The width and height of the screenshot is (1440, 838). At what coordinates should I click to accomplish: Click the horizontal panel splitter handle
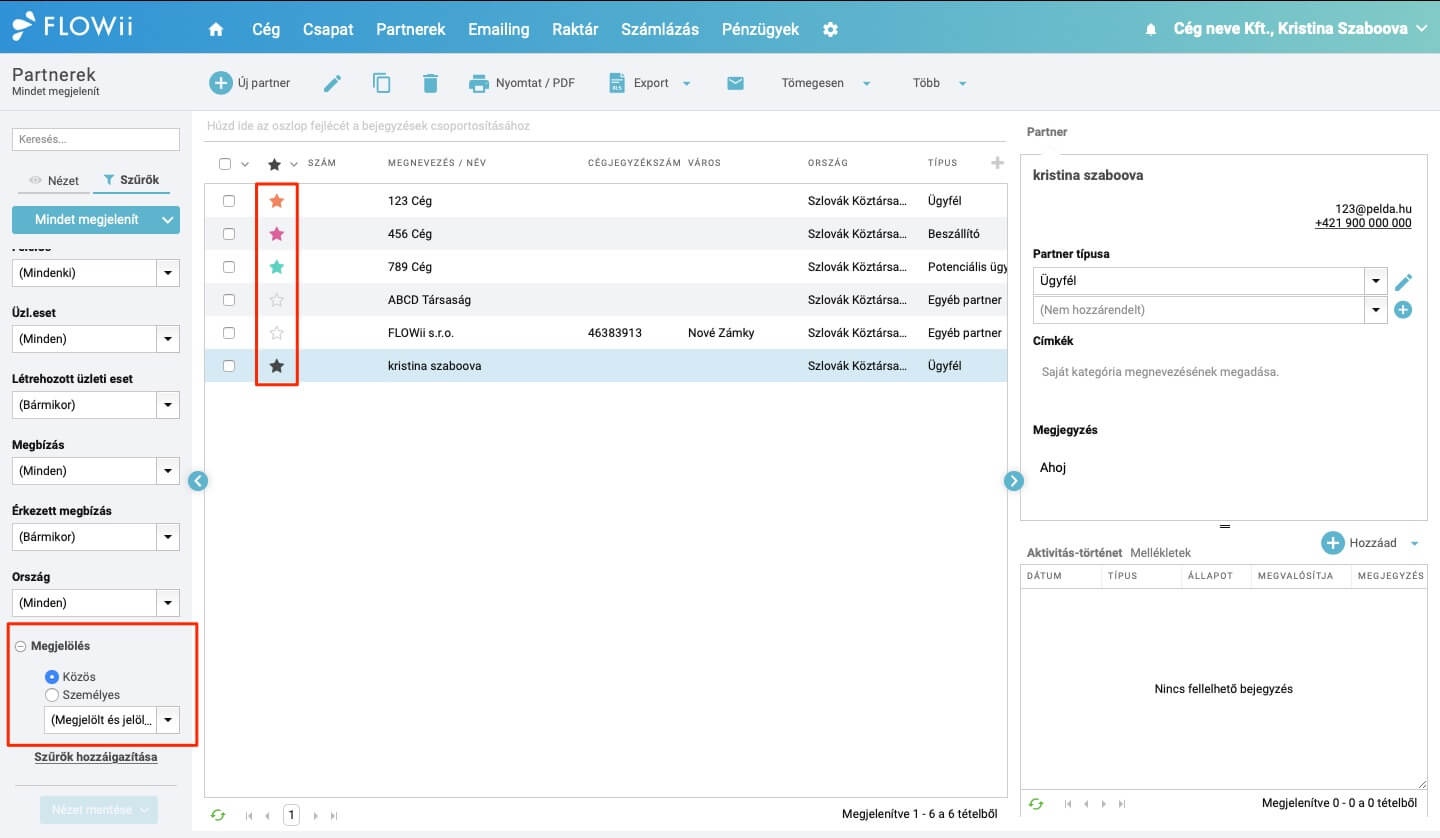(x=1224, y=526)
